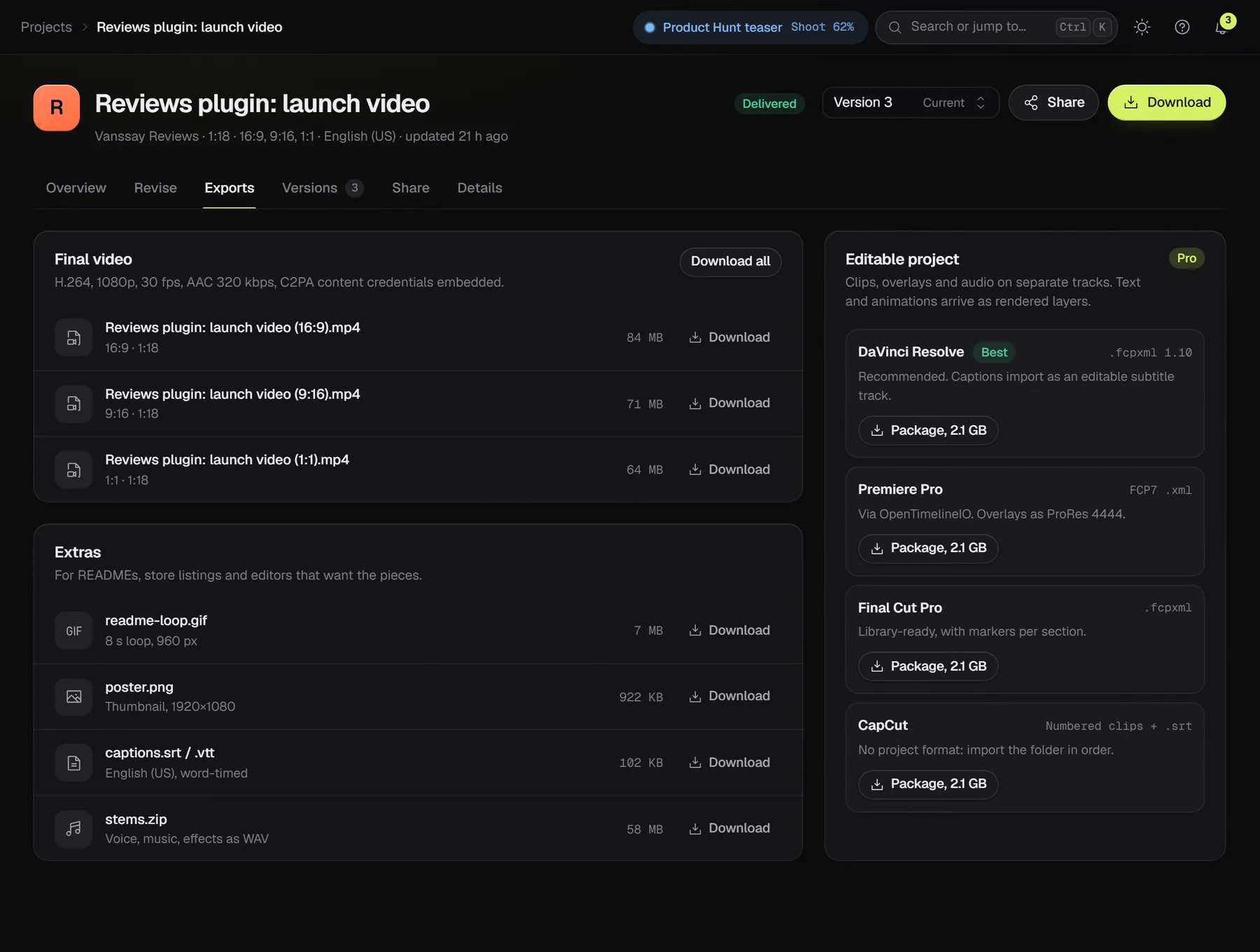Click the green Download button
The height and width of the screenshot is (952, 1260).
(1166, 103)
